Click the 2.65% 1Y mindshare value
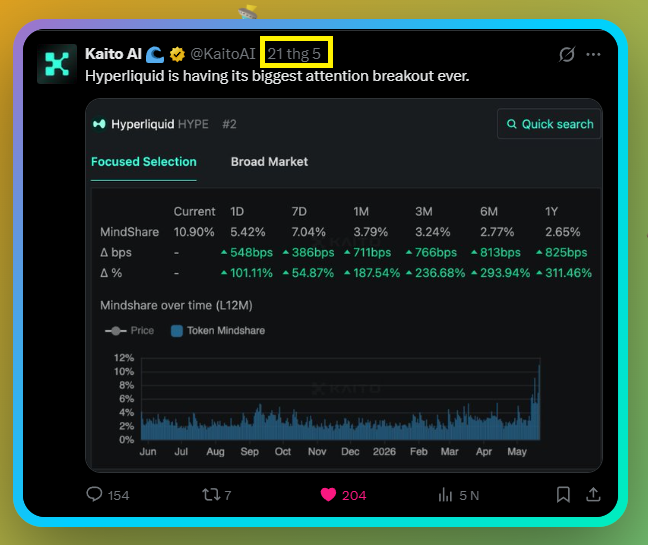The width and height of the screenshot is (648, 545). 562,232
